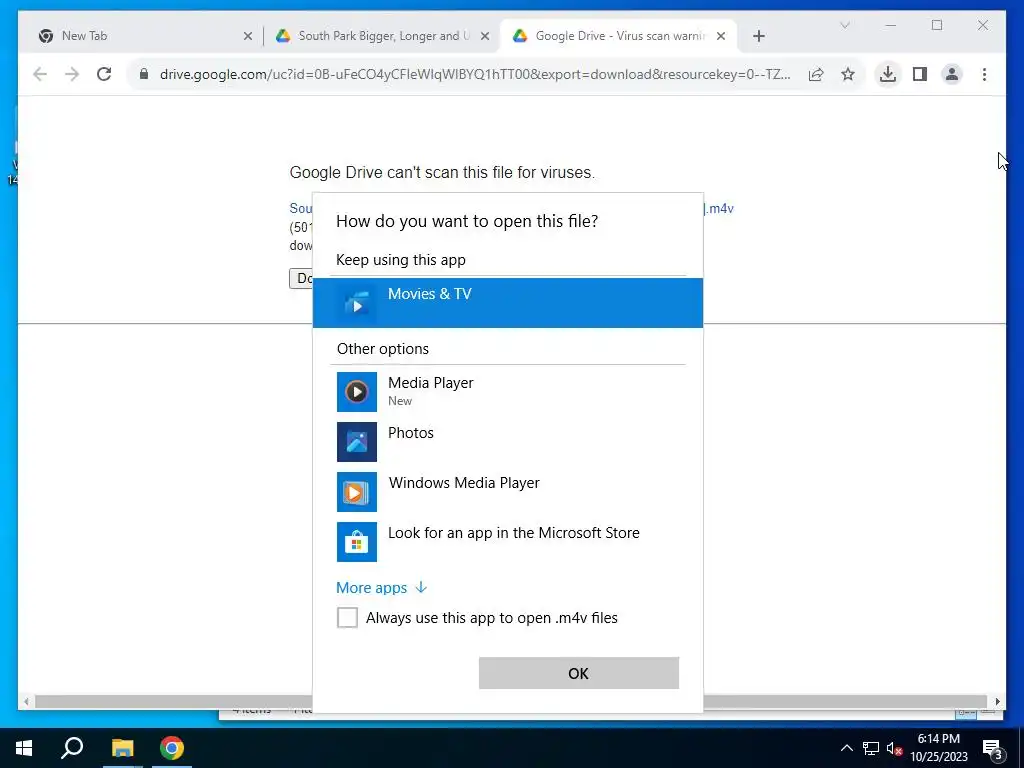The width and height of the screenshot is (1024, 768).
Task: Open File Explorer from taskbar
Action: coord(122,748)
